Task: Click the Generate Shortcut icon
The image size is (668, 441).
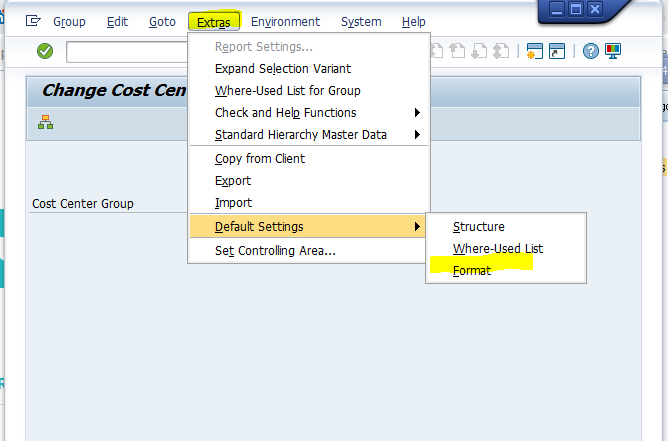Action: pyautogui.click(x=557, y=51)
